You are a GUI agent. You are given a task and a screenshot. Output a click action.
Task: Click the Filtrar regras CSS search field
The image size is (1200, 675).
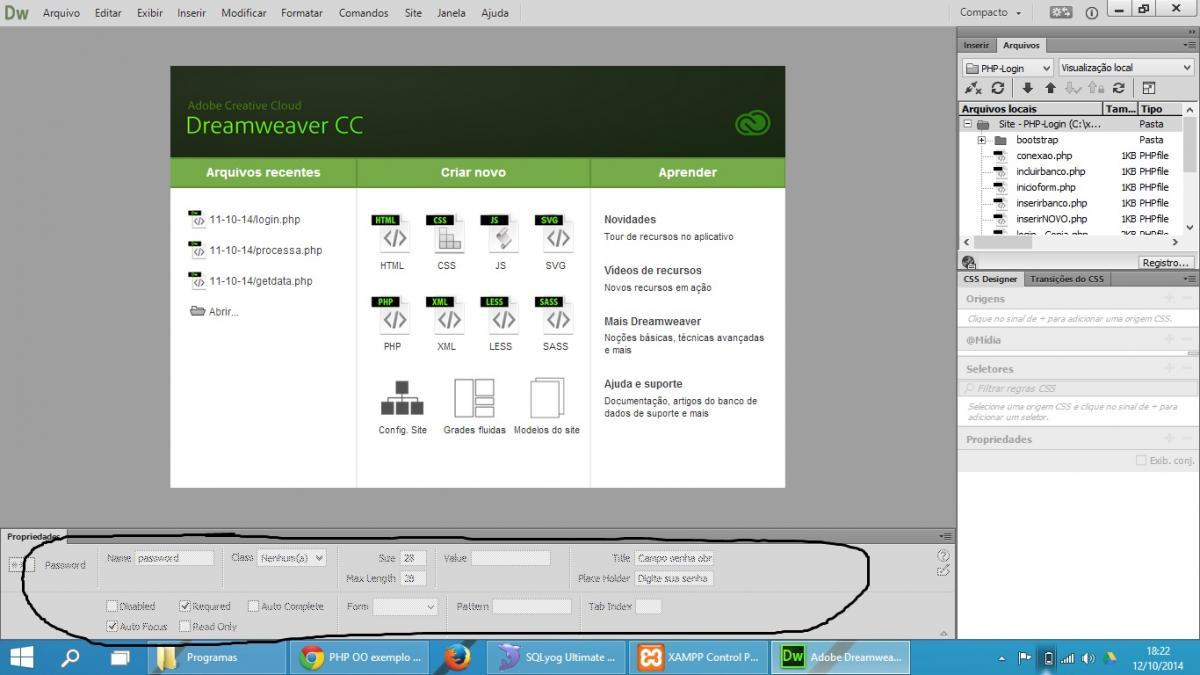click(1077, 388)
